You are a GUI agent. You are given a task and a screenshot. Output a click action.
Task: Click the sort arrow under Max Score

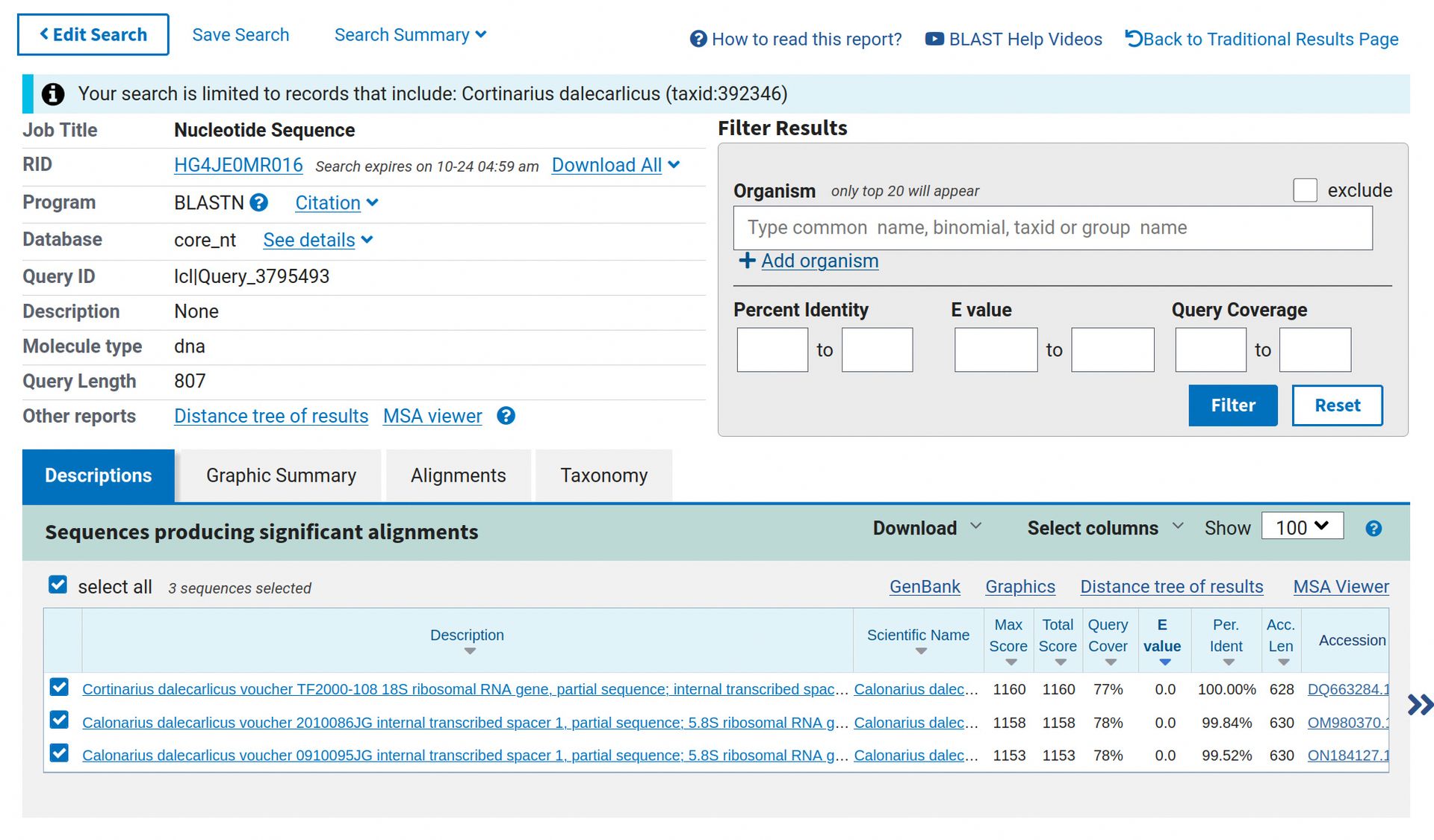tap(1011, 662)
